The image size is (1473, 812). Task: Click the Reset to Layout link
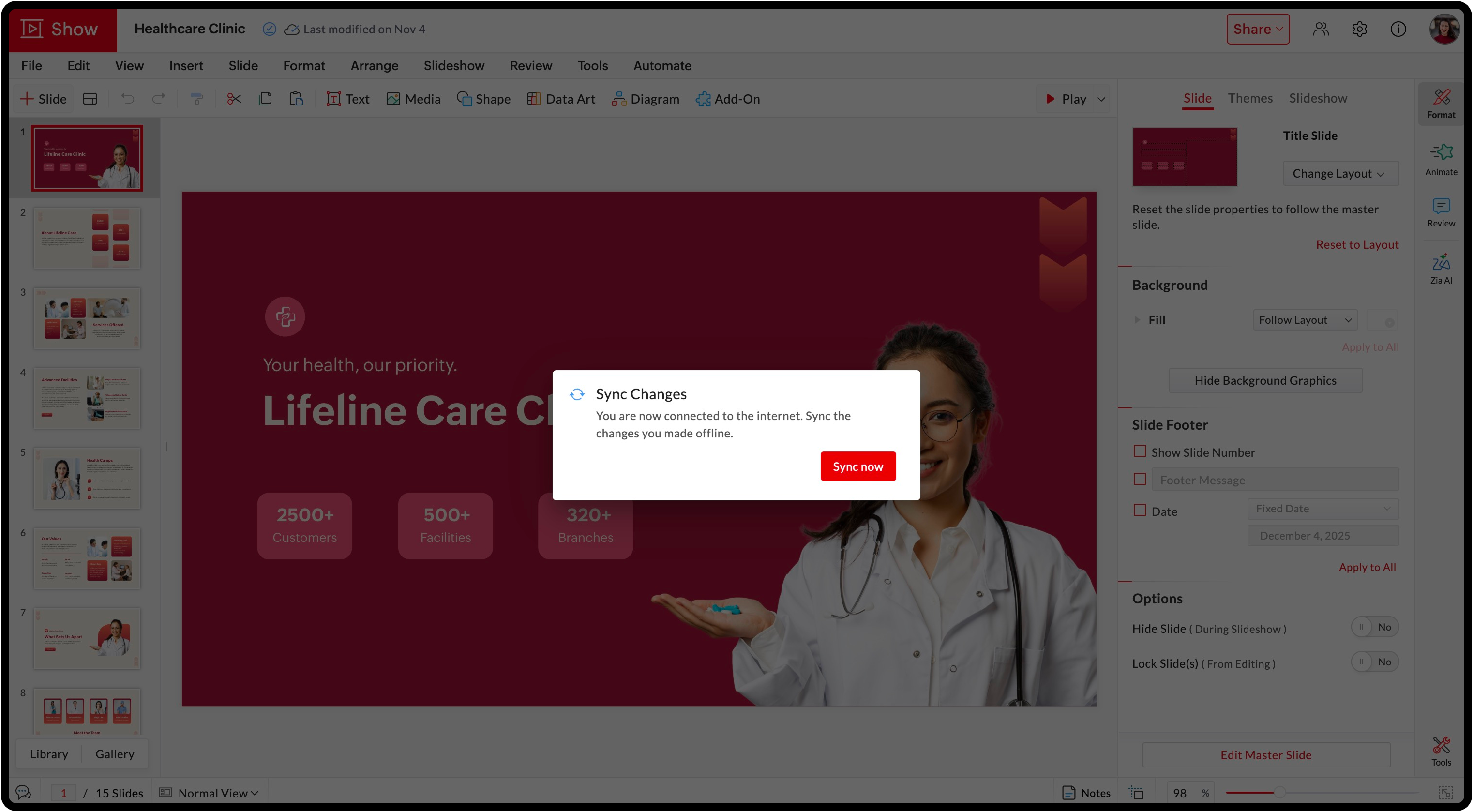point(1356,244)
